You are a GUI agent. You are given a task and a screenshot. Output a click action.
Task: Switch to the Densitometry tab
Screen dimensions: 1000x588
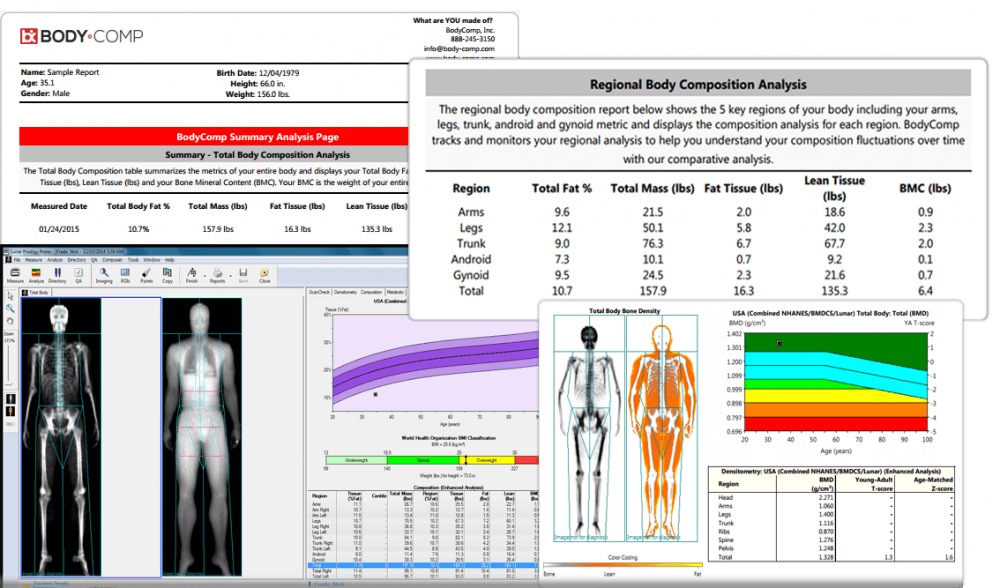click(346, 292)
